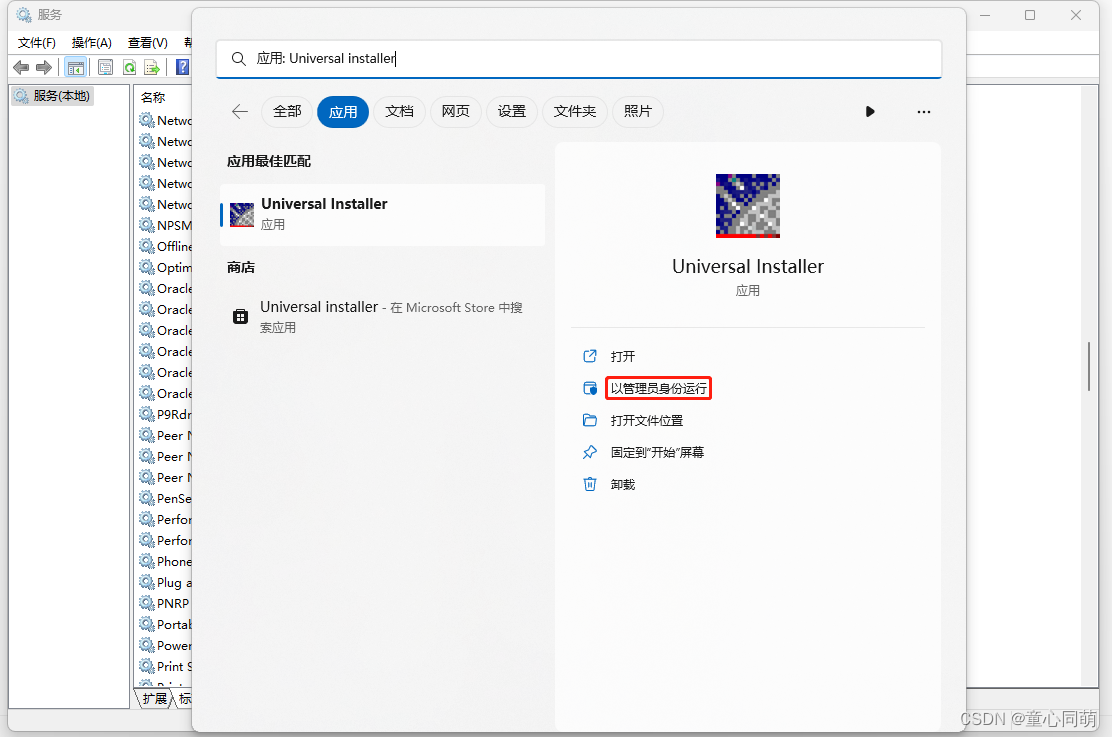The width and height of the screenshot is (1112, 737).
Task: Select the 文档 filter tab
Action: [x=399, y=111]
